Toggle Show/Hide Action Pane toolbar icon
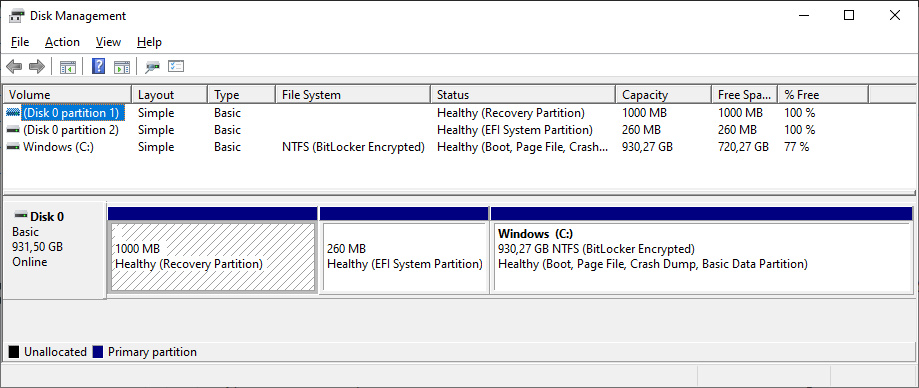The image size is (919, 388). 121,67
